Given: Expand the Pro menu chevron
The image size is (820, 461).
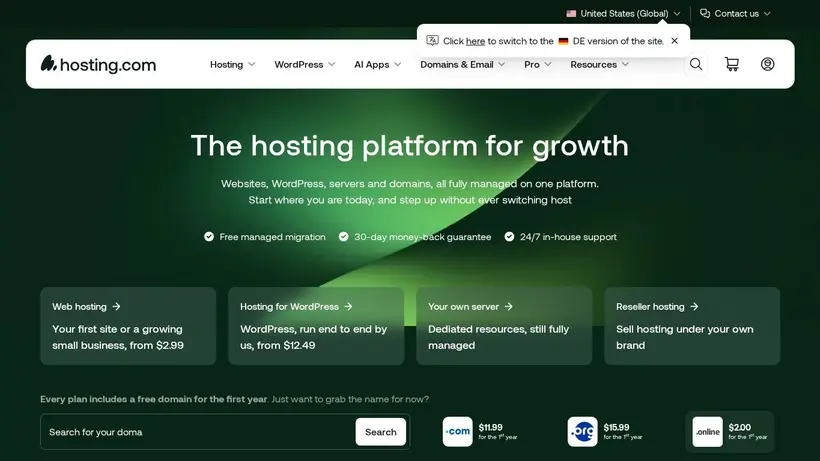Looking at the screenshot, I should pos(548,64).
